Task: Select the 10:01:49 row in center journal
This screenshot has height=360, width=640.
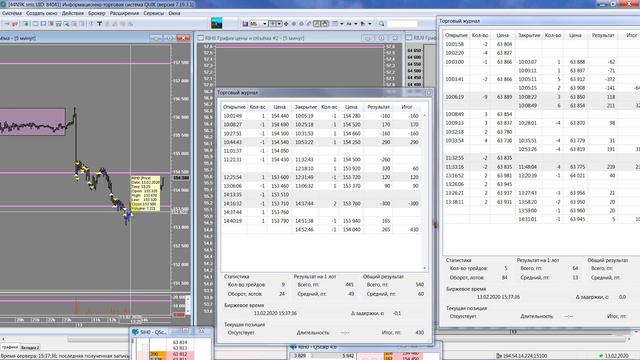Action: [x=321, y=116]
